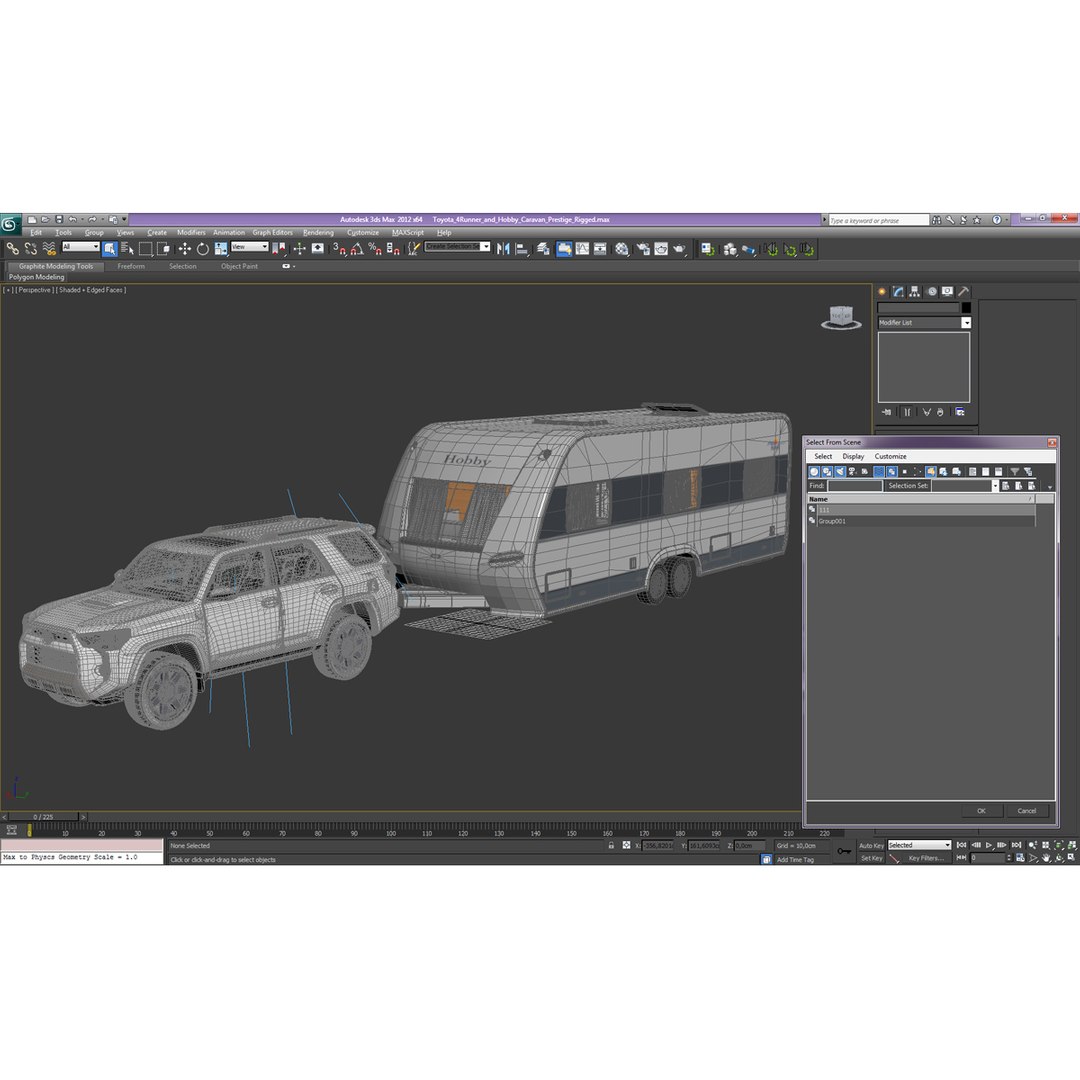Select the Group001 row in list
Viewport: 1080px width, 1080px height.
pos(921,521)
